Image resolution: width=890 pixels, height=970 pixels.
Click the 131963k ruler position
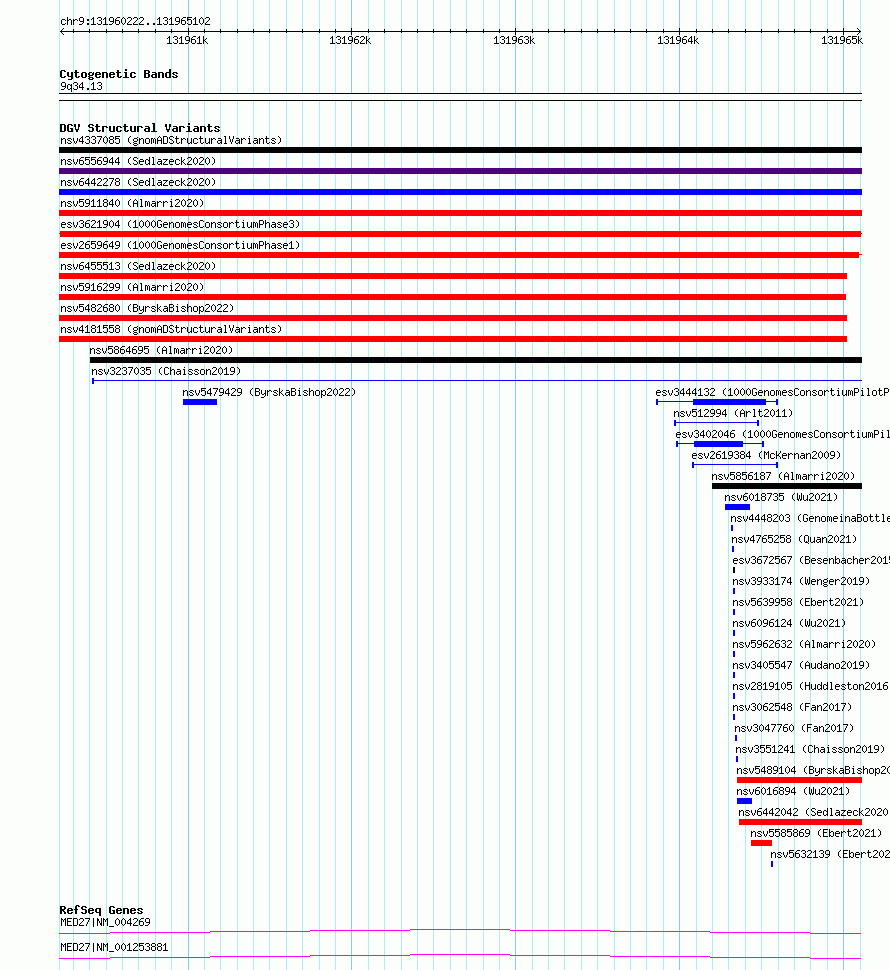(514, 41)
